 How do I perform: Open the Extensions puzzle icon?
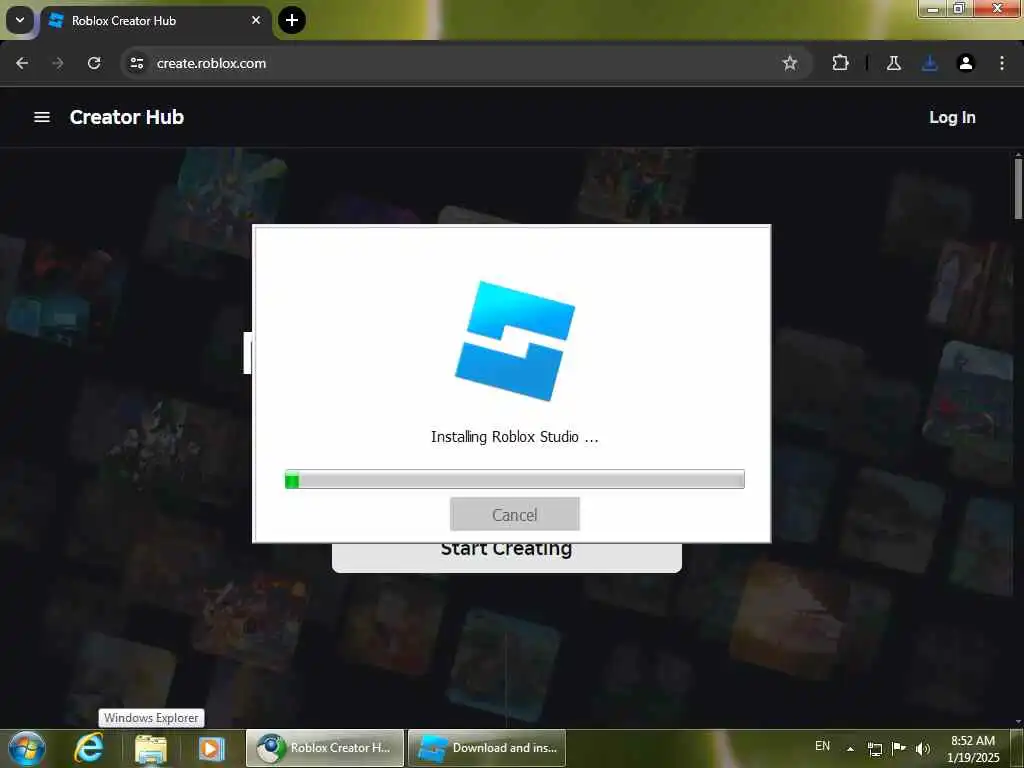(x=840, y=63)
